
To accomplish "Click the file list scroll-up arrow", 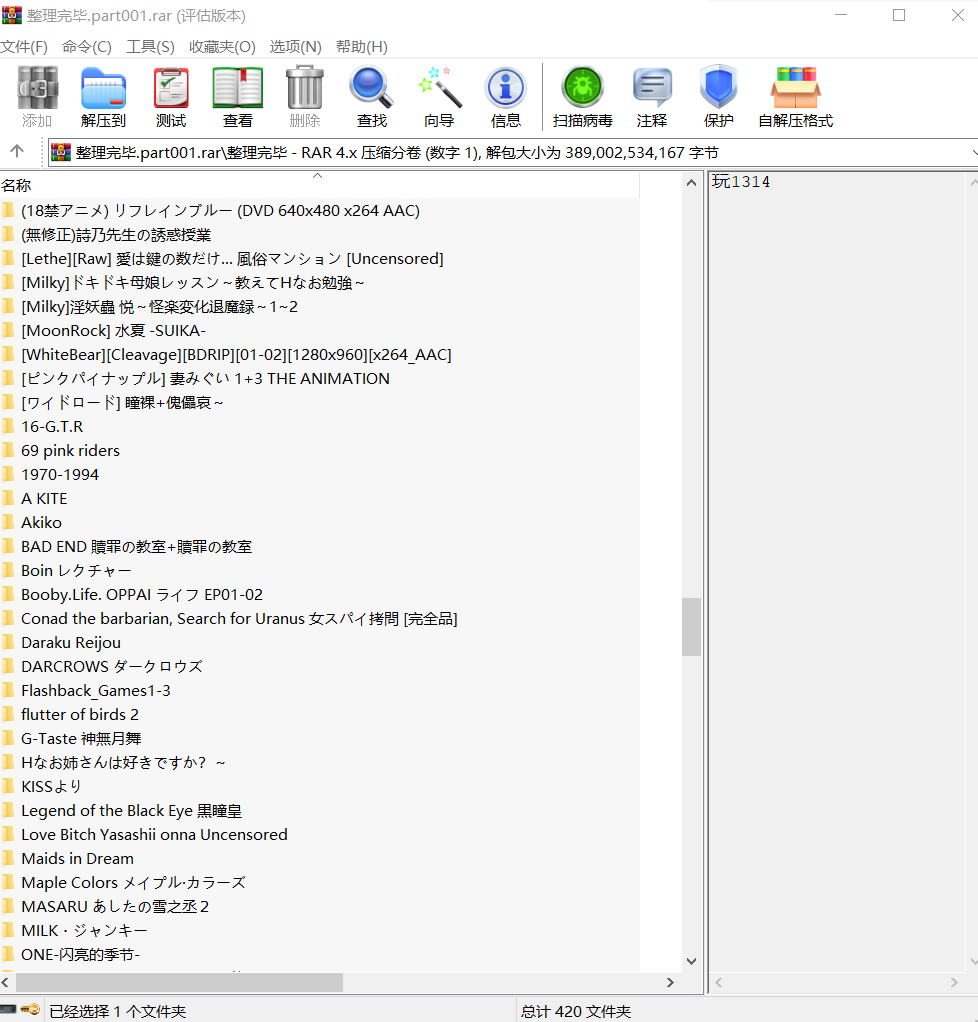I will click(x=692, y=183).
